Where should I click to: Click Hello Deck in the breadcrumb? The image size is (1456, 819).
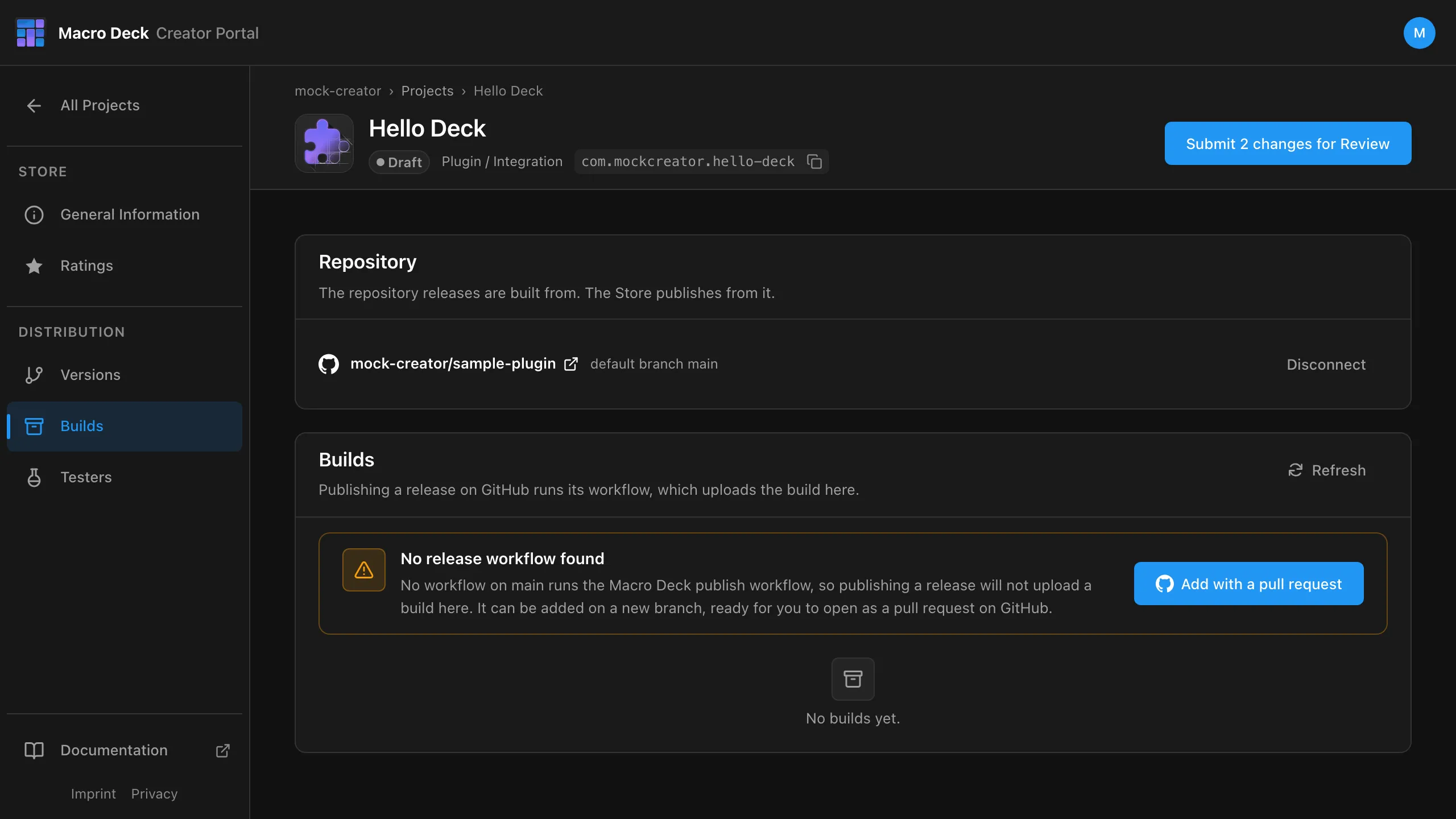pos(508,91)
